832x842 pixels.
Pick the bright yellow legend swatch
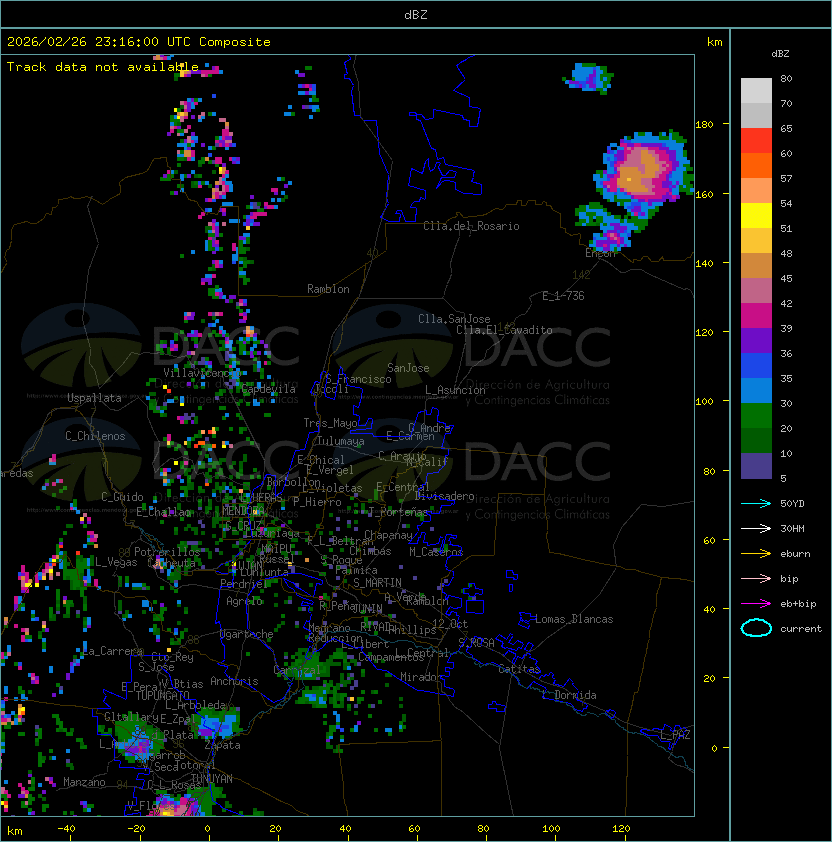tap(756, 216)
